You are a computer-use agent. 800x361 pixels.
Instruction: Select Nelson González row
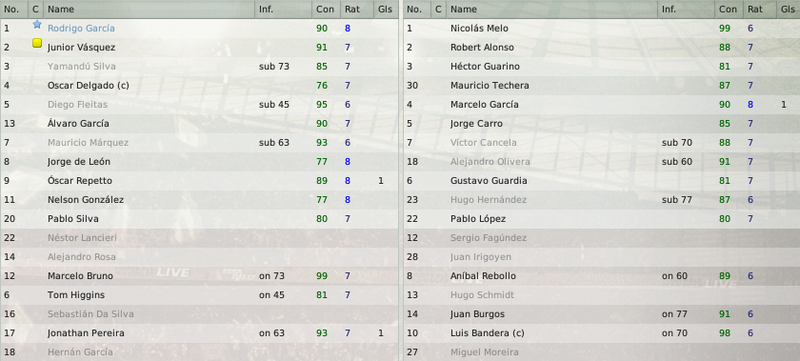[199, 200]
